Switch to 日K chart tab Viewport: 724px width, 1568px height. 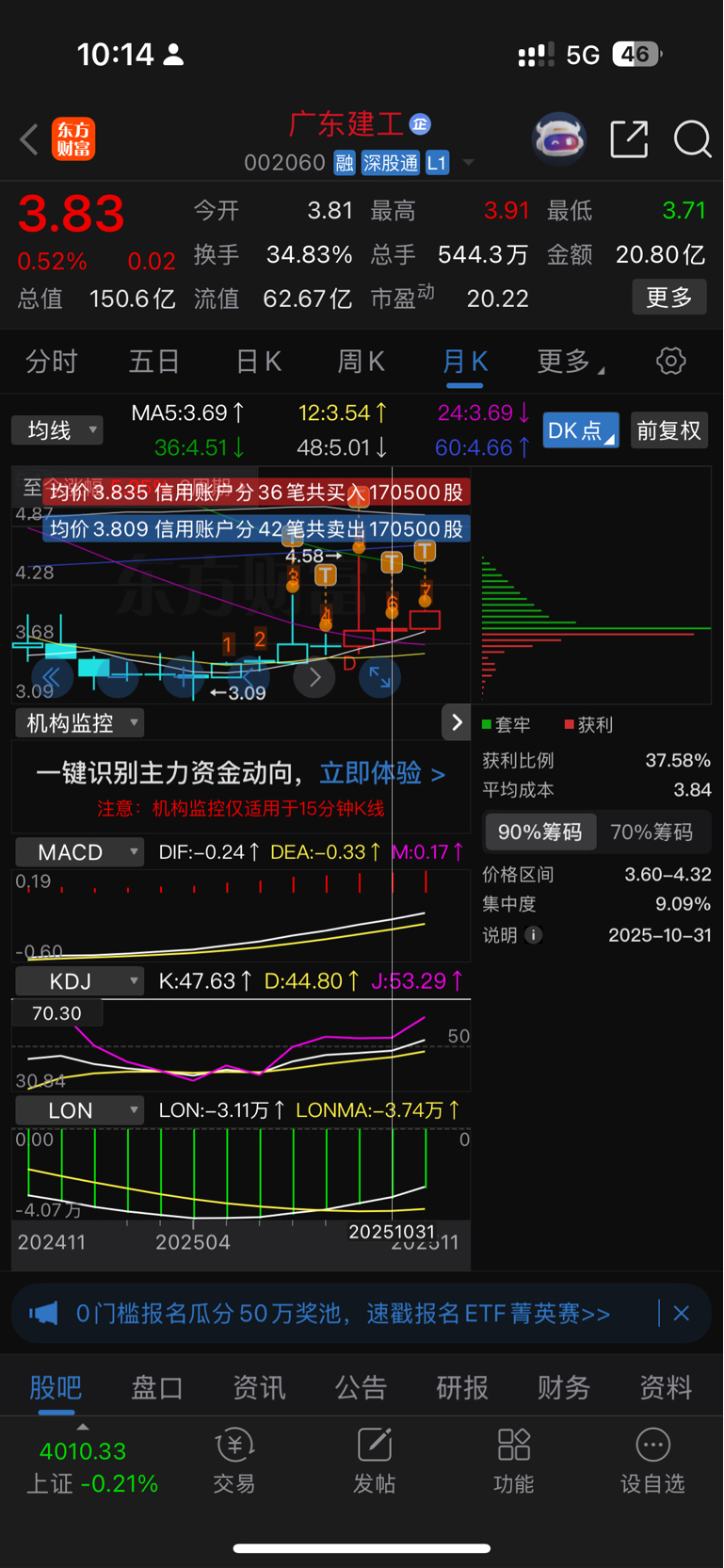click(x=258, y=361)
